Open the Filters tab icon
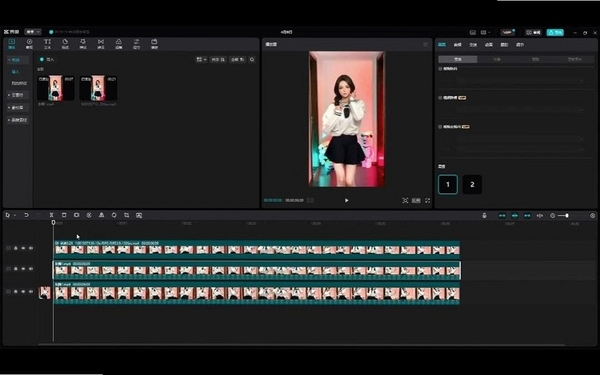600x375 pixels. (x=119, y=44)
